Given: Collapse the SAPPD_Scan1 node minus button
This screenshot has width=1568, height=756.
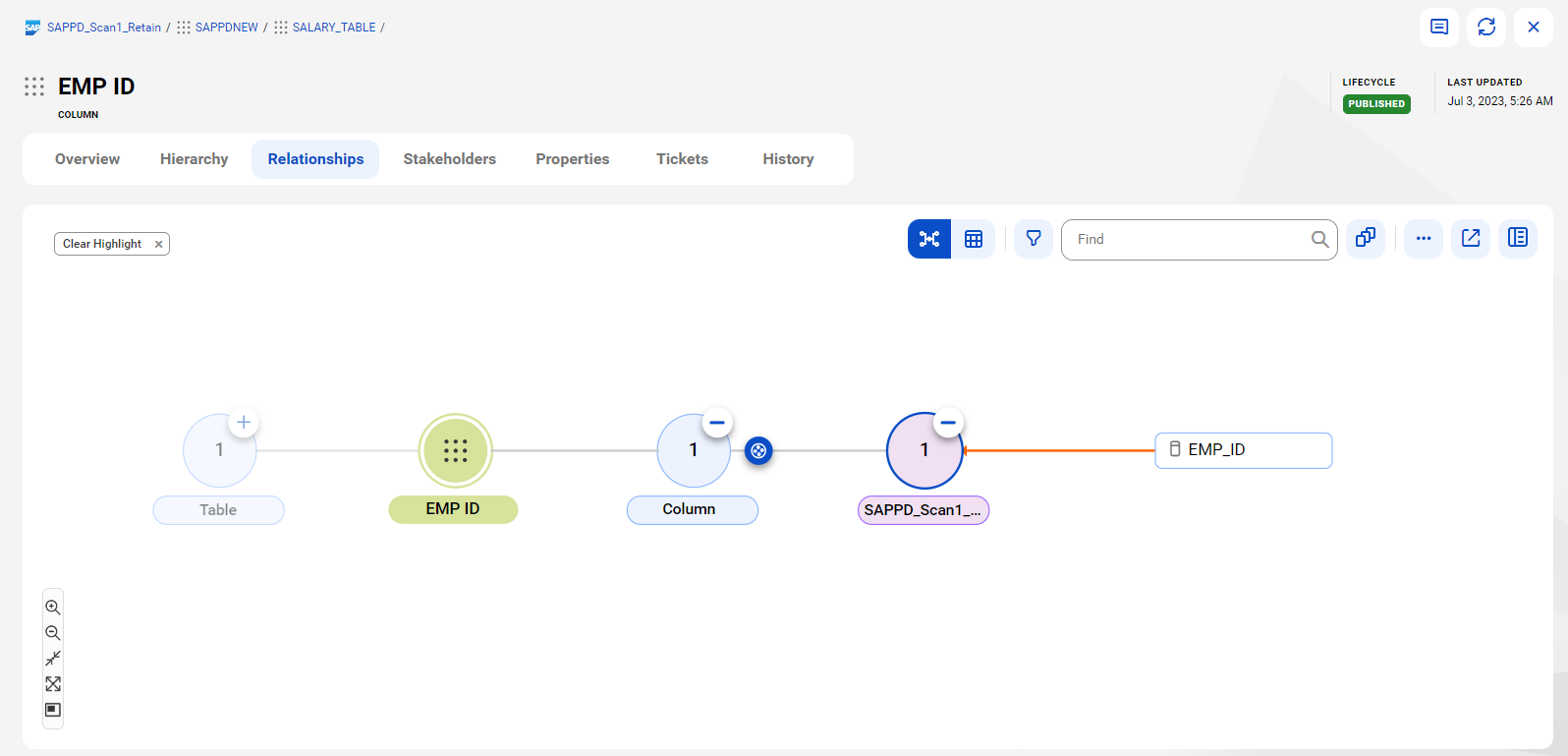Looking at the screenshot, I should pyautogui.click(x=948, y=423).
